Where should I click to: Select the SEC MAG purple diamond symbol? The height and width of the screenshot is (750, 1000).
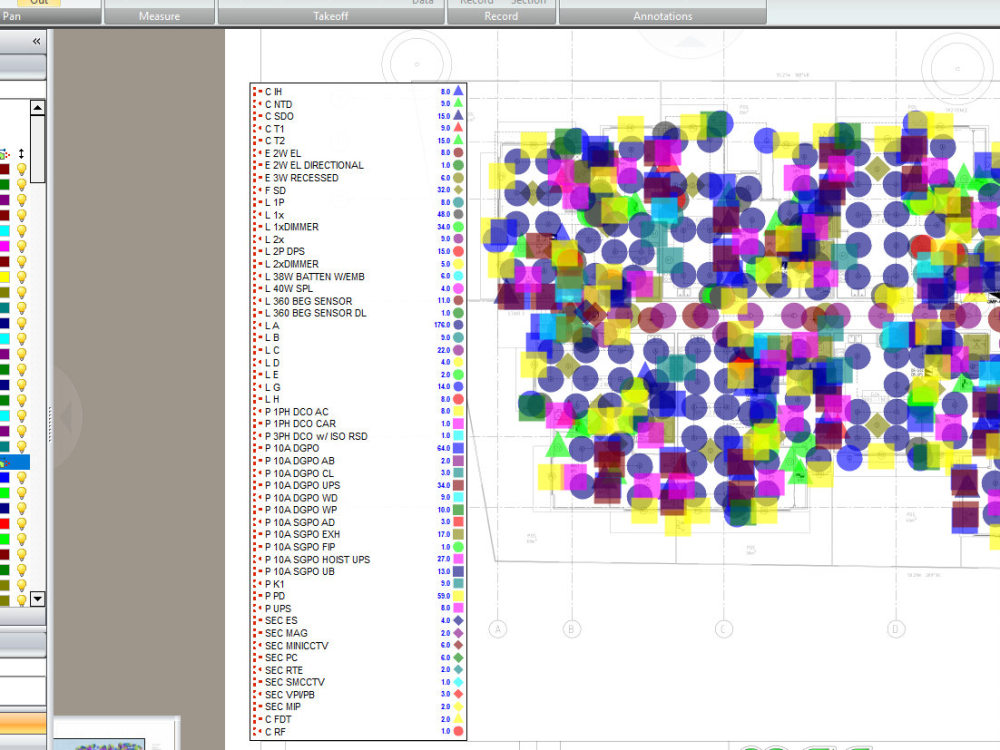tap(458, 633)
